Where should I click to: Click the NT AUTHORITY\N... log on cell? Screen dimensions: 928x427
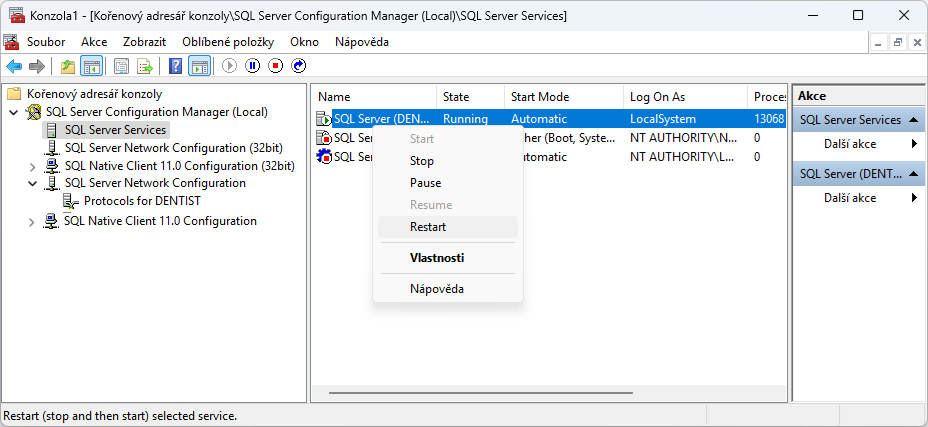point(686,138)
